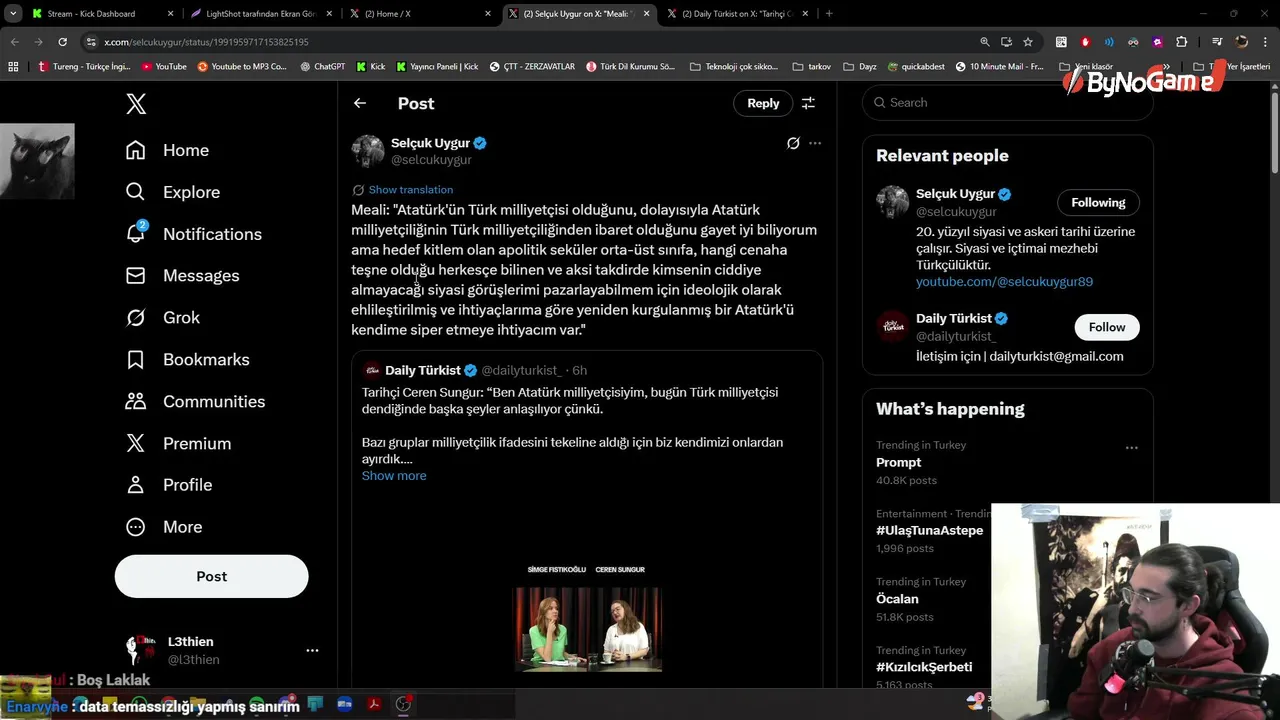
Task: Open the Youtube to MP3 bookmark
Action: pyautogui.click(x=242, y=67)
